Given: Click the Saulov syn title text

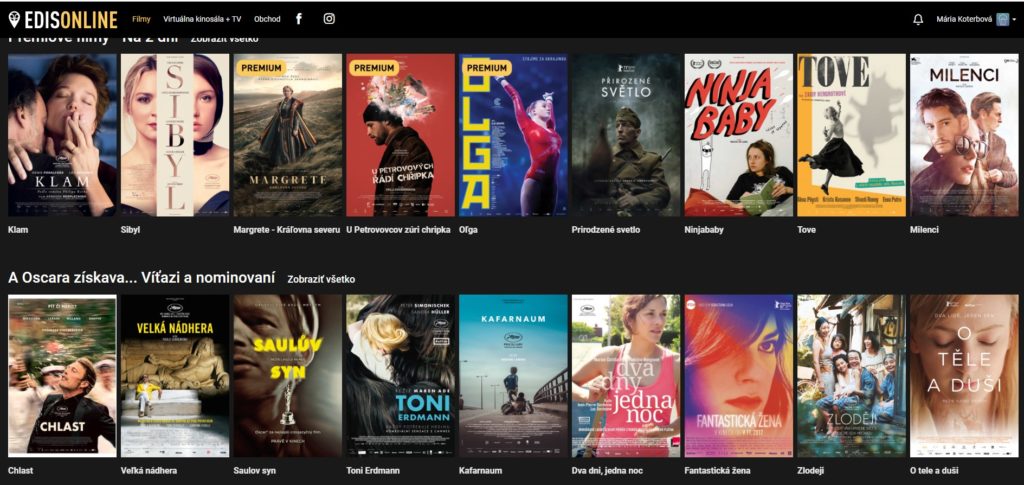Looking at the screenshot, I should [255, 471].
